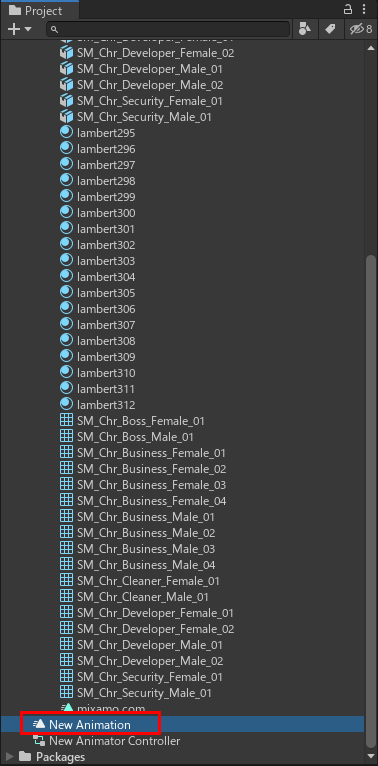Click the SM_Chr_Boss_Male_01 mesh grid icon

66,437
